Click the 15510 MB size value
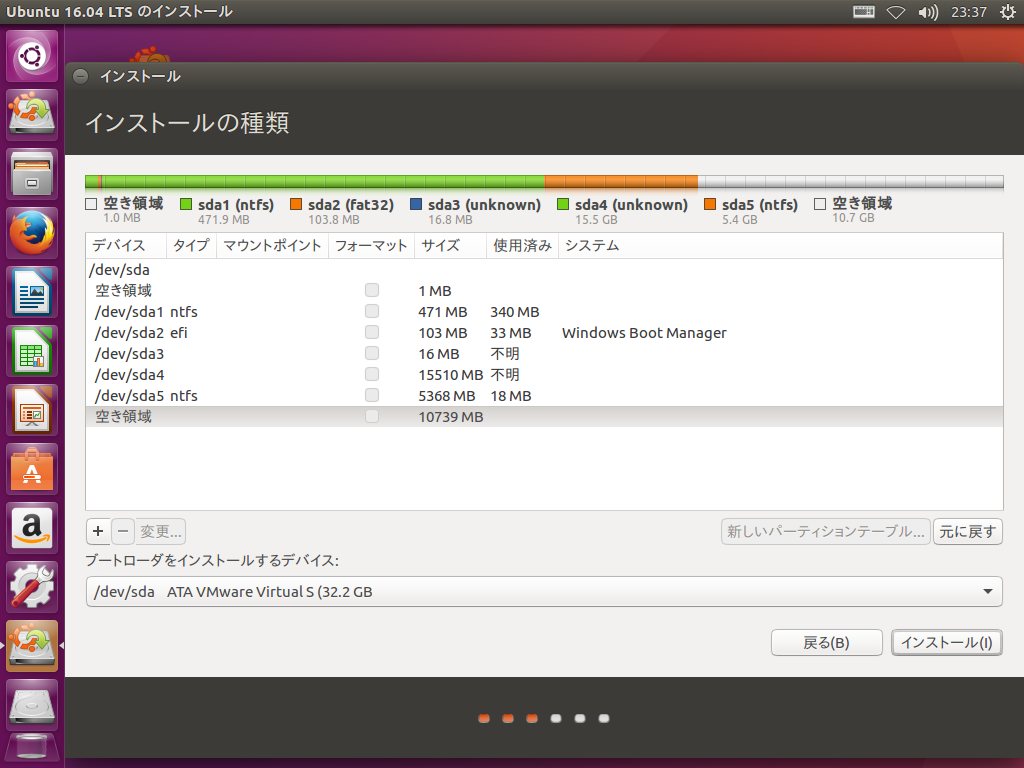The height and width of the screenshot is (768, 1024). coord(451,375)
